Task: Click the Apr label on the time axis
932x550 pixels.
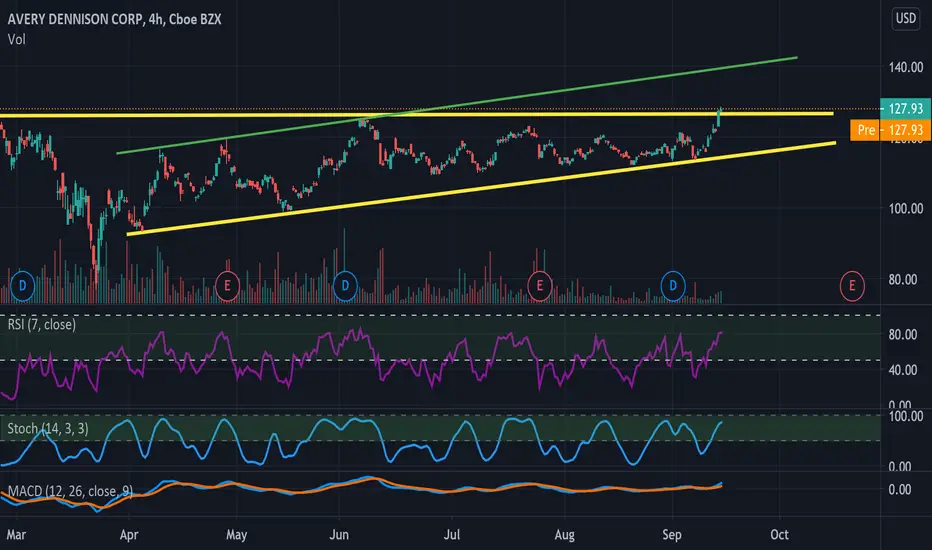Action: tap(129, 535)
